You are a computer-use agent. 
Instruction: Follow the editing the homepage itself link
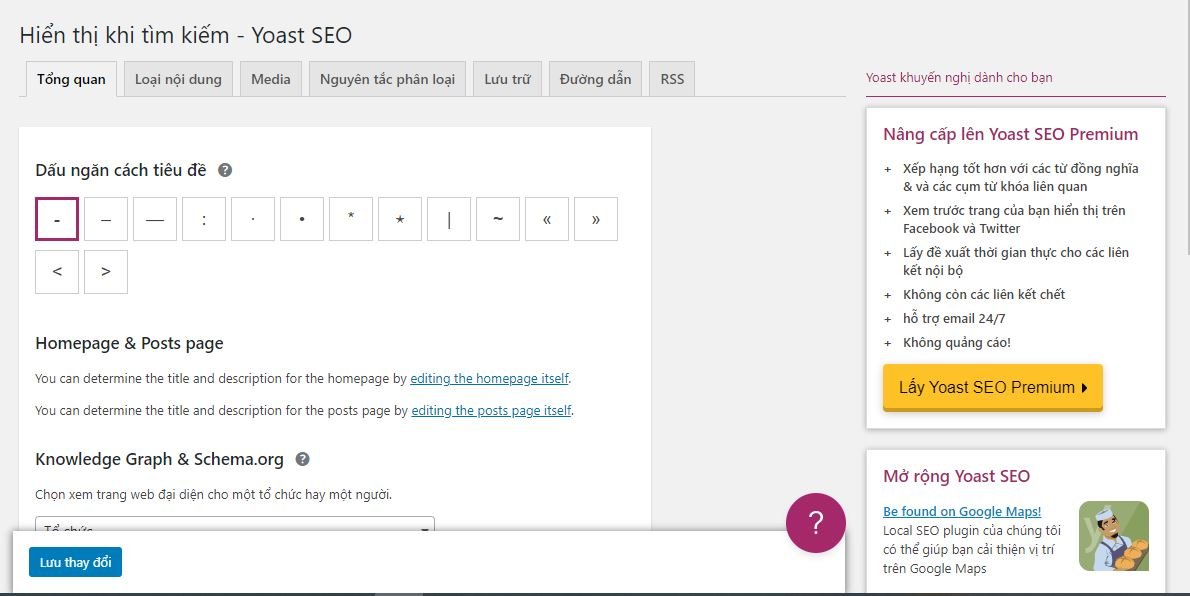click(x=490, y=378)
